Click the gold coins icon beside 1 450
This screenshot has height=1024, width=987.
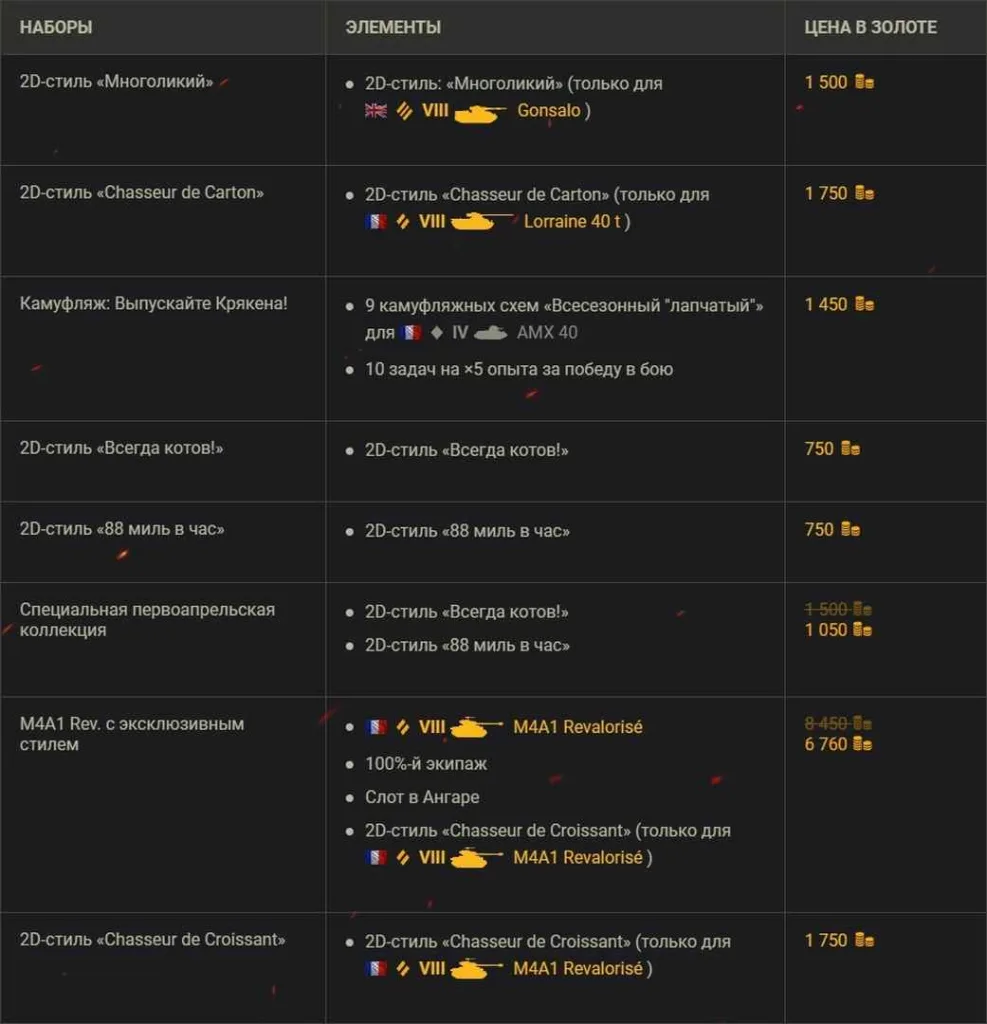[864, 304]
